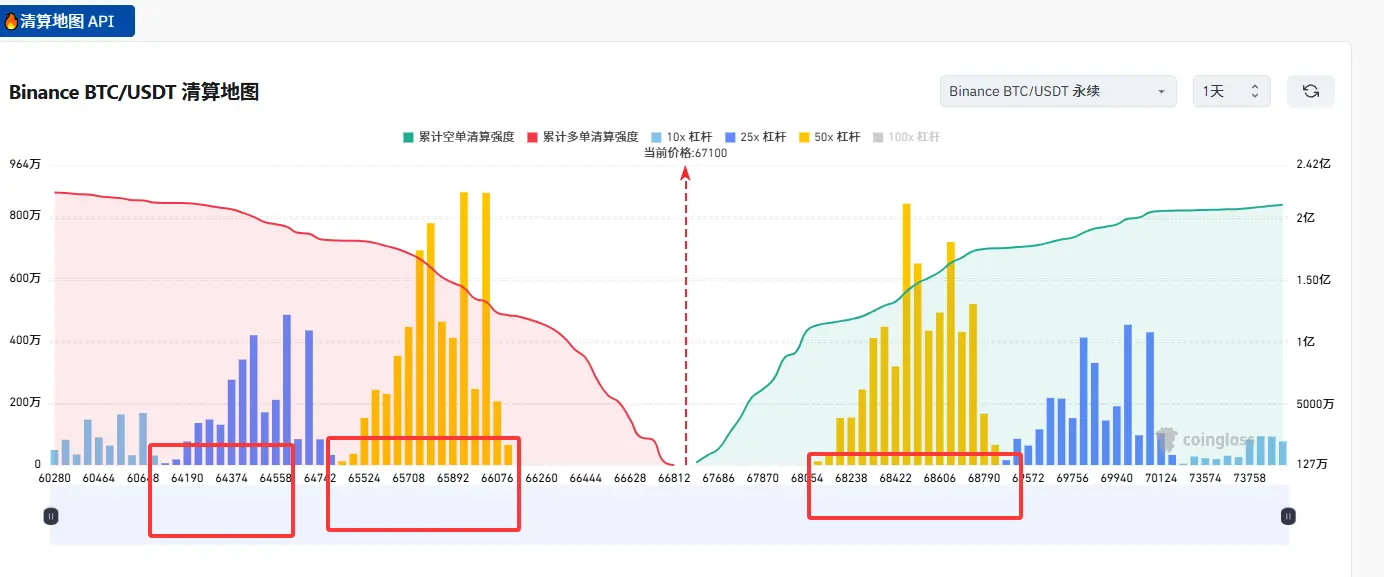Viewport: 1384px width, 577px height.
Task: Click the 66444 price axis label
Action: point(585,479)
